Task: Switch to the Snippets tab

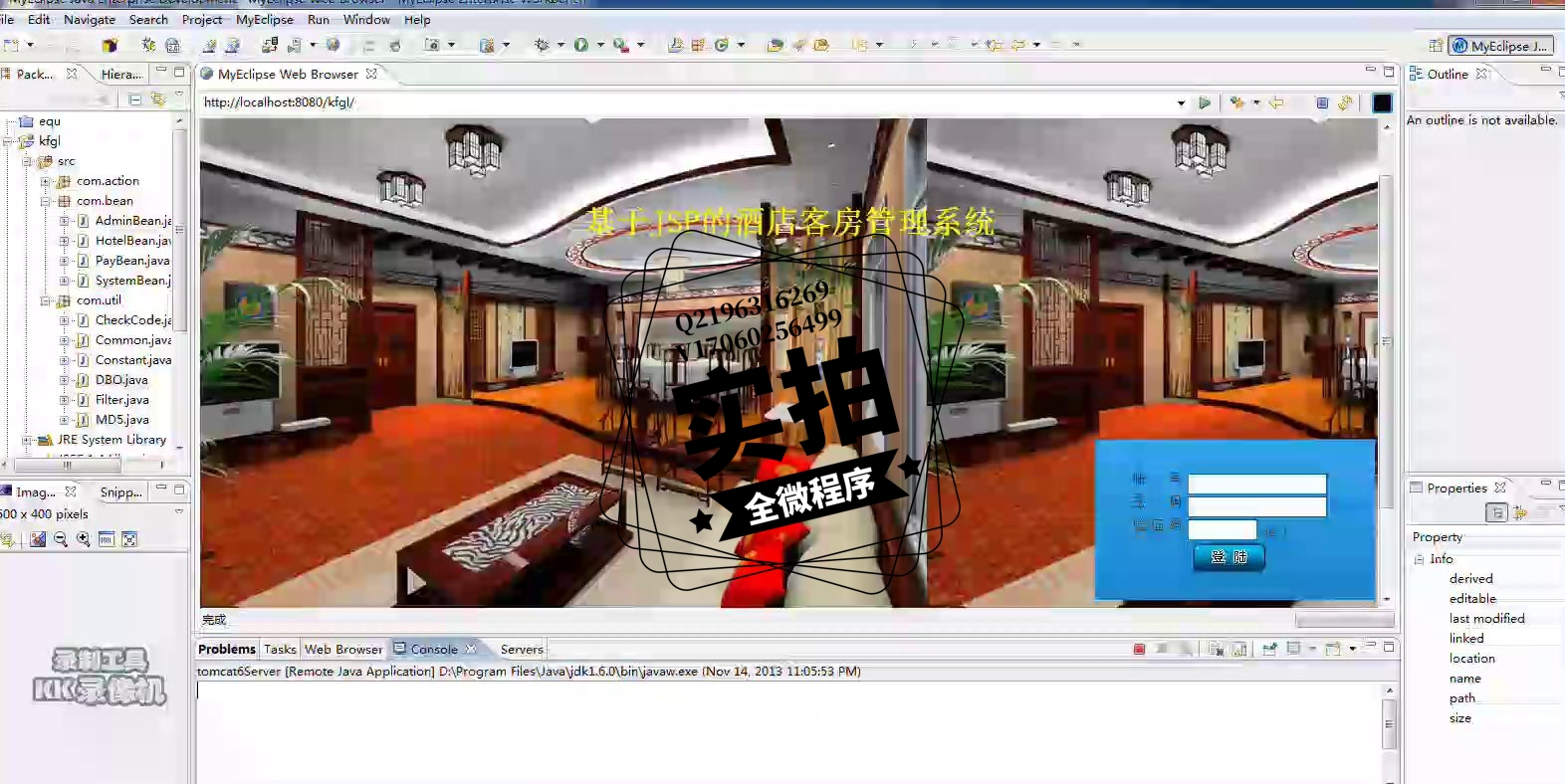Action: (120, 491)
